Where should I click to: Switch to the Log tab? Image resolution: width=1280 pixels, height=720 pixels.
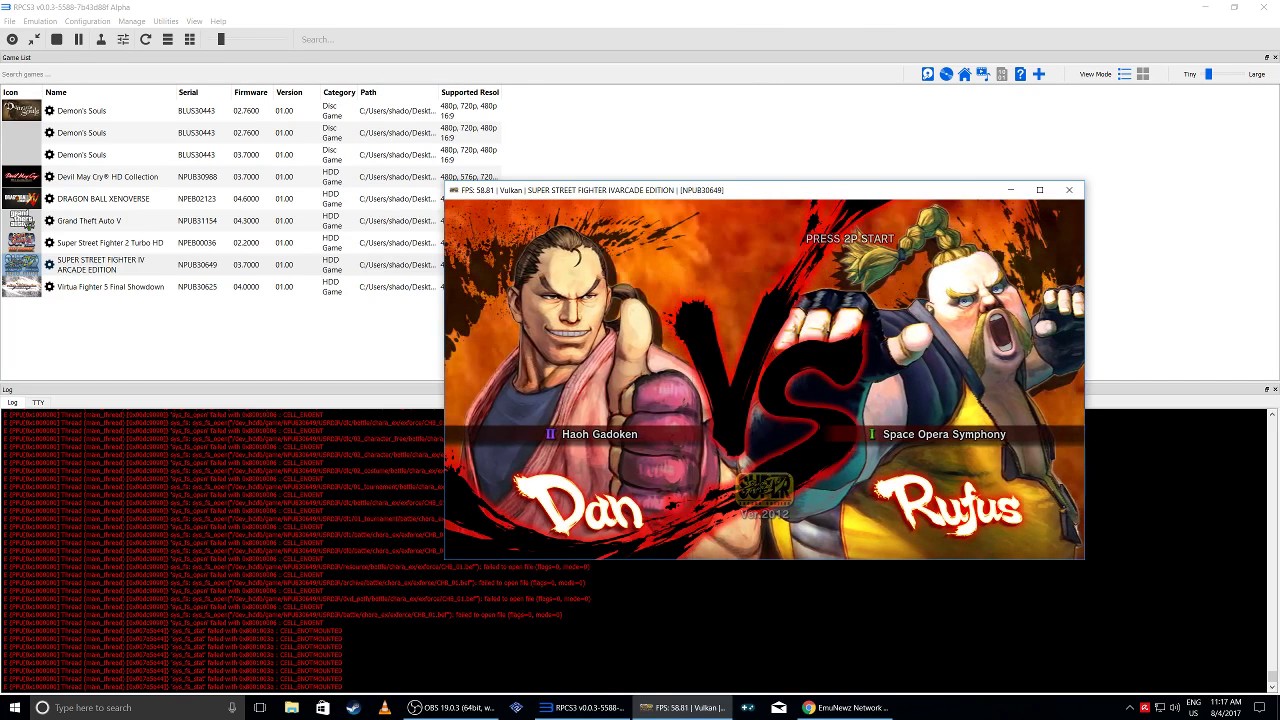pyautogui.click(x=12, y=402)
